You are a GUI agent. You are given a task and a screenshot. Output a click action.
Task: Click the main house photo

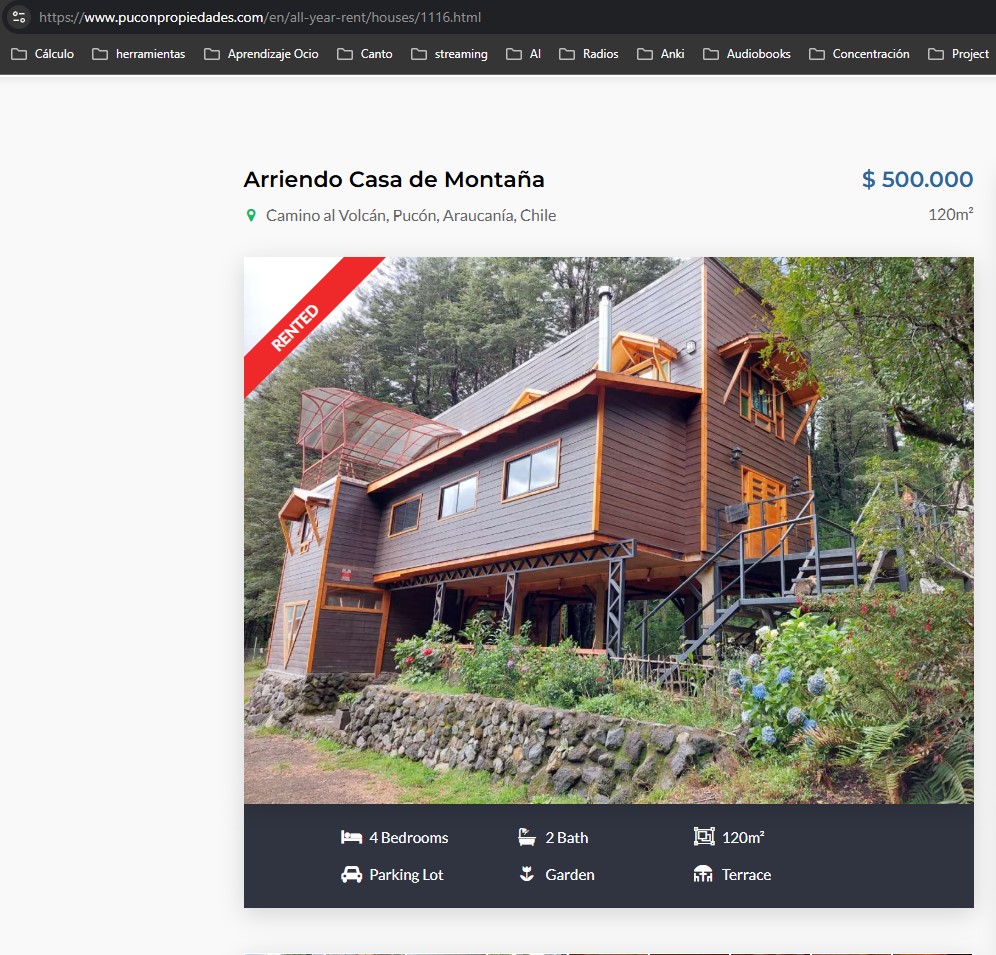[x=609, y=530]
